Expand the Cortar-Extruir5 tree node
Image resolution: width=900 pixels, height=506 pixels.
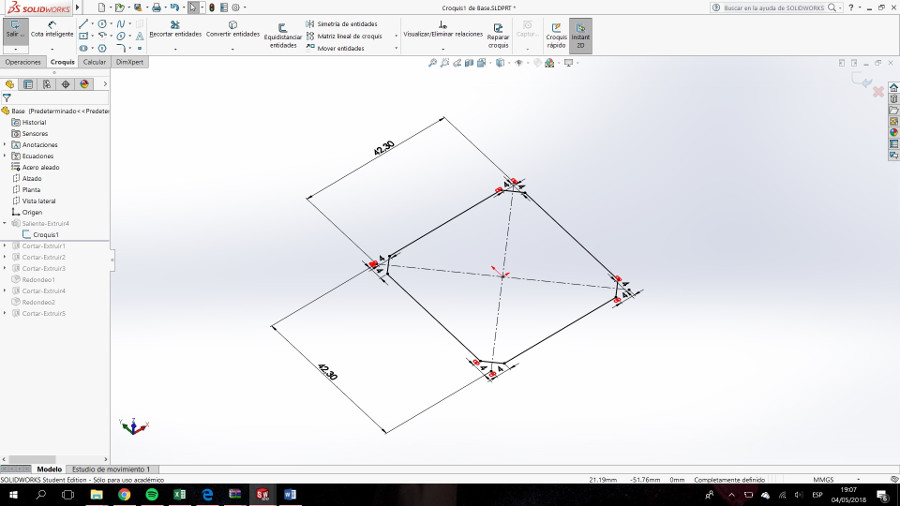pos(5,313)
